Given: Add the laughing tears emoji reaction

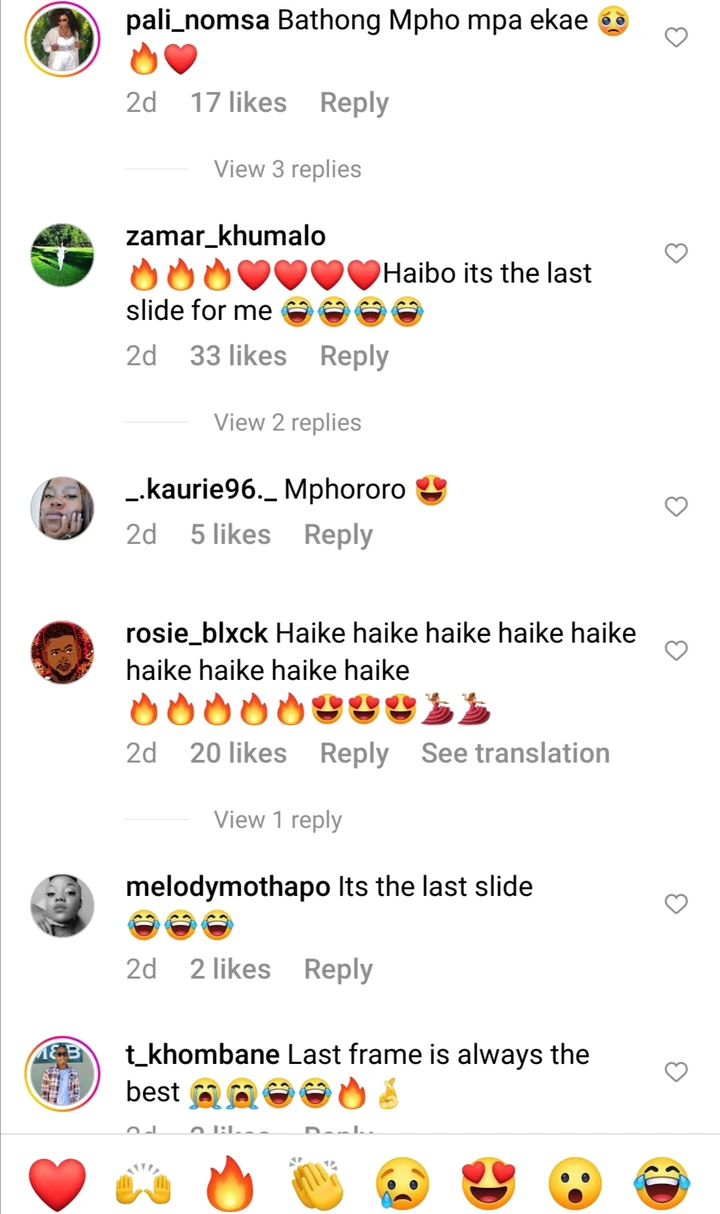Looking at the screenshot, I should (x=661, y=1184).
